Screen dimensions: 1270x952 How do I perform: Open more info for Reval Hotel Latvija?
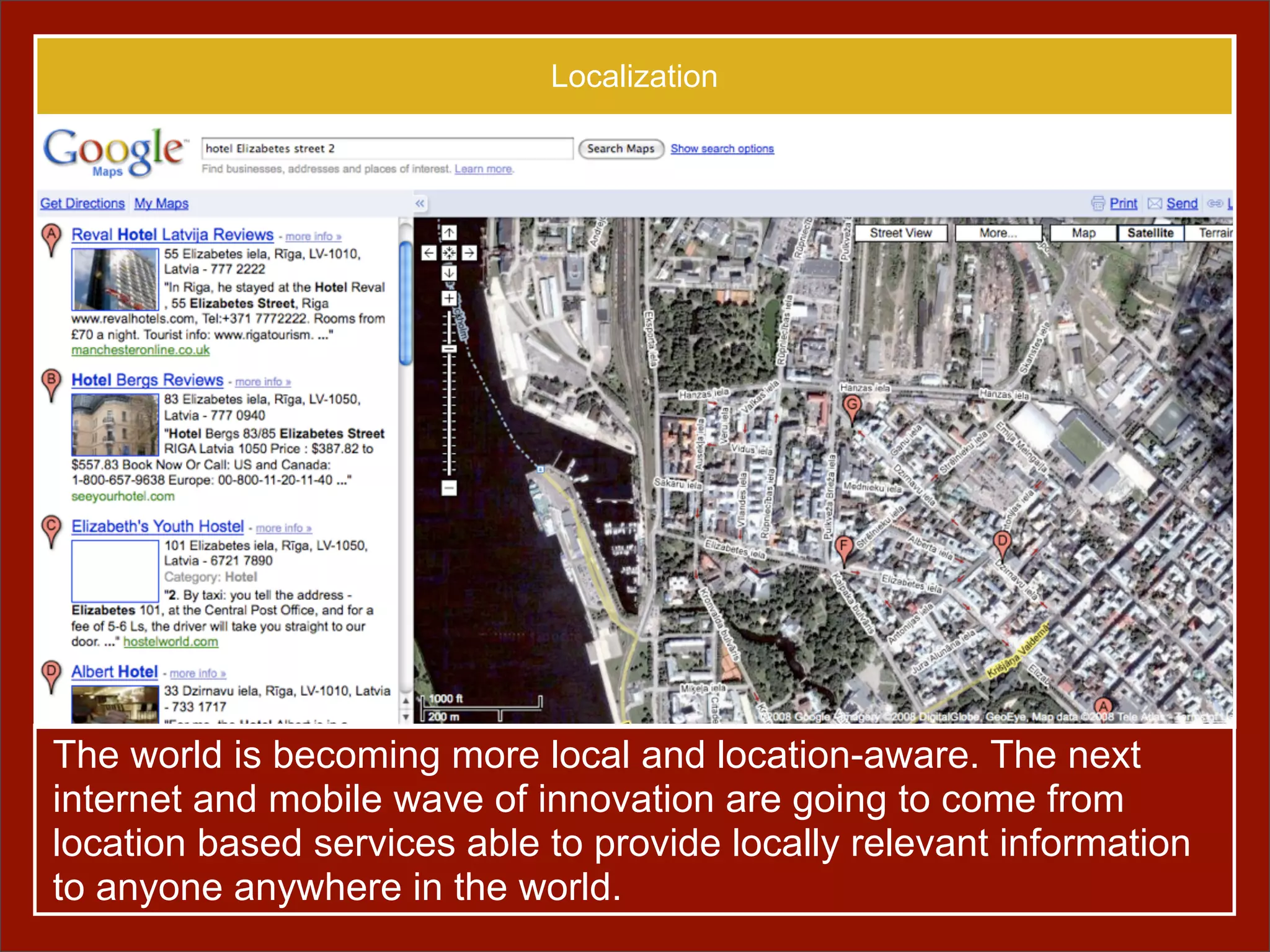[313, 237]
